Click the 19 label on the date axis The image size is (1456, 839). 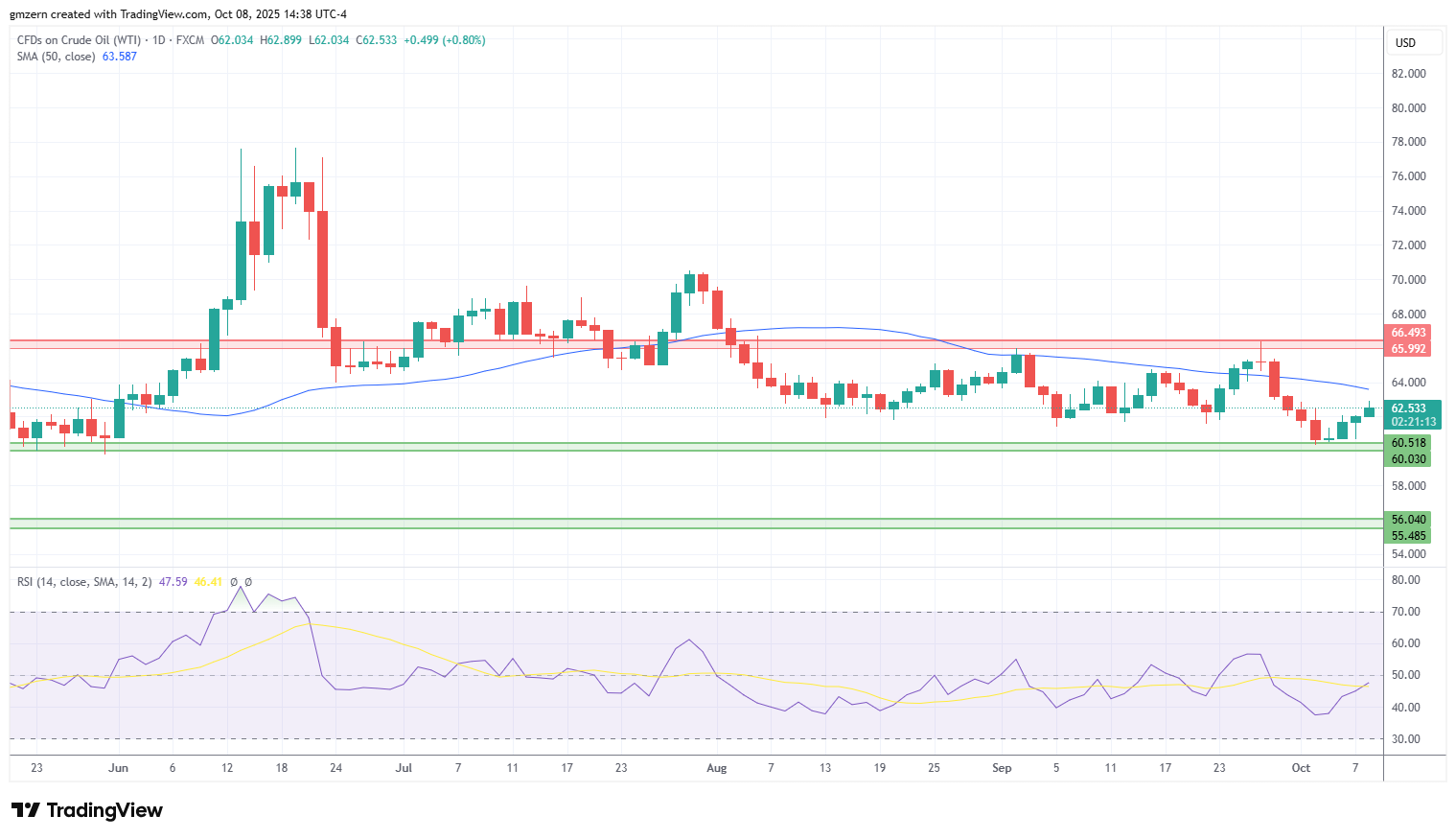880,768
